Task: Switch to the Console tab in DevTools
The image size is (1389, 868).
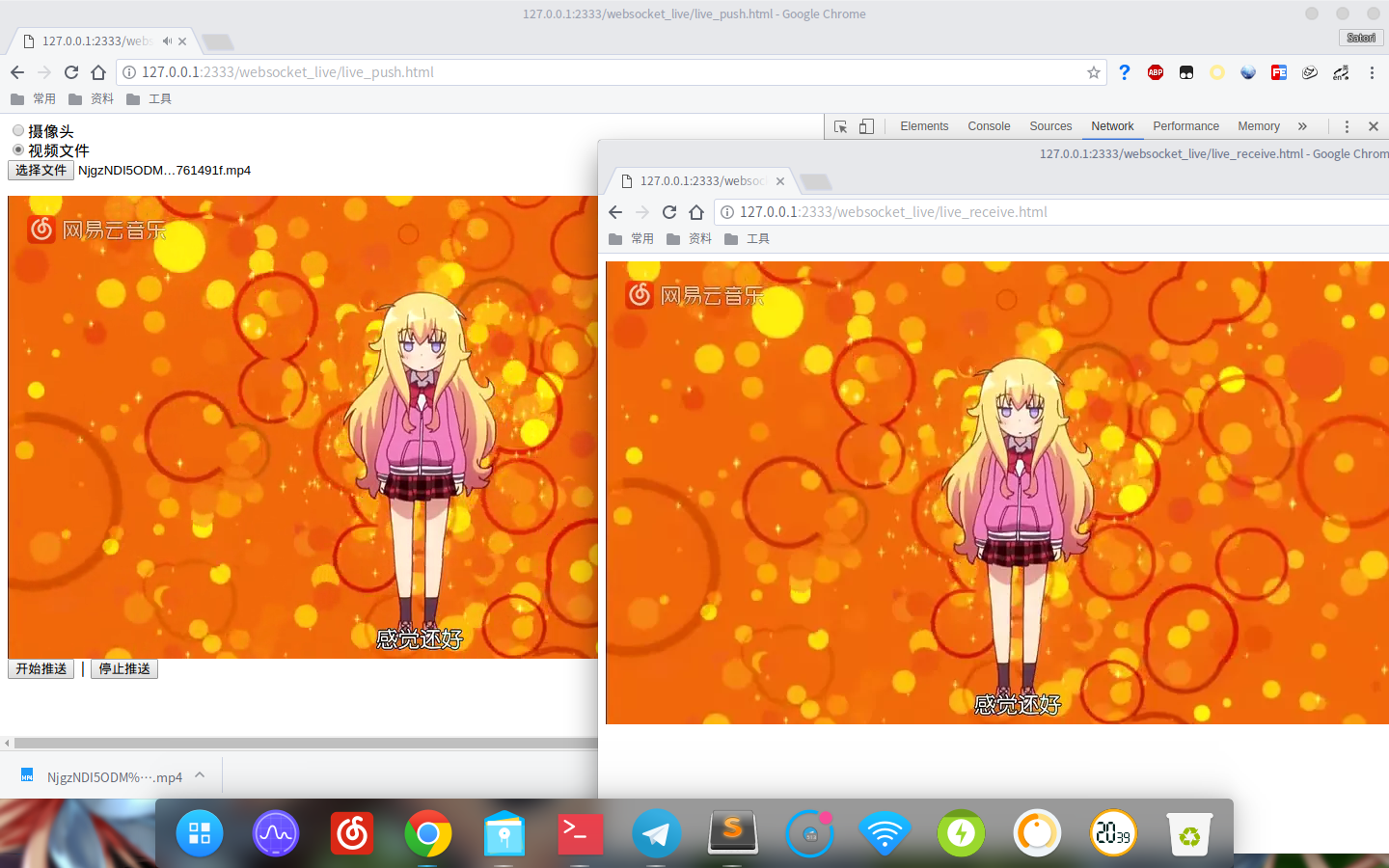Action: coord(989,126)
